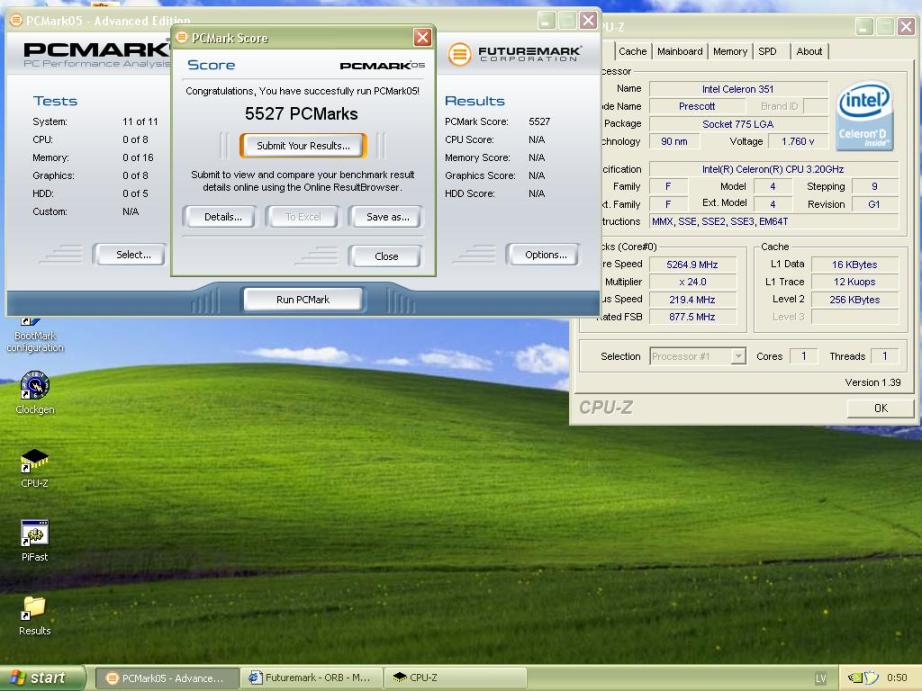Click the L1 Trace value 12 Kuops
This screenshot has width=922, height=691.
(854, 282)
